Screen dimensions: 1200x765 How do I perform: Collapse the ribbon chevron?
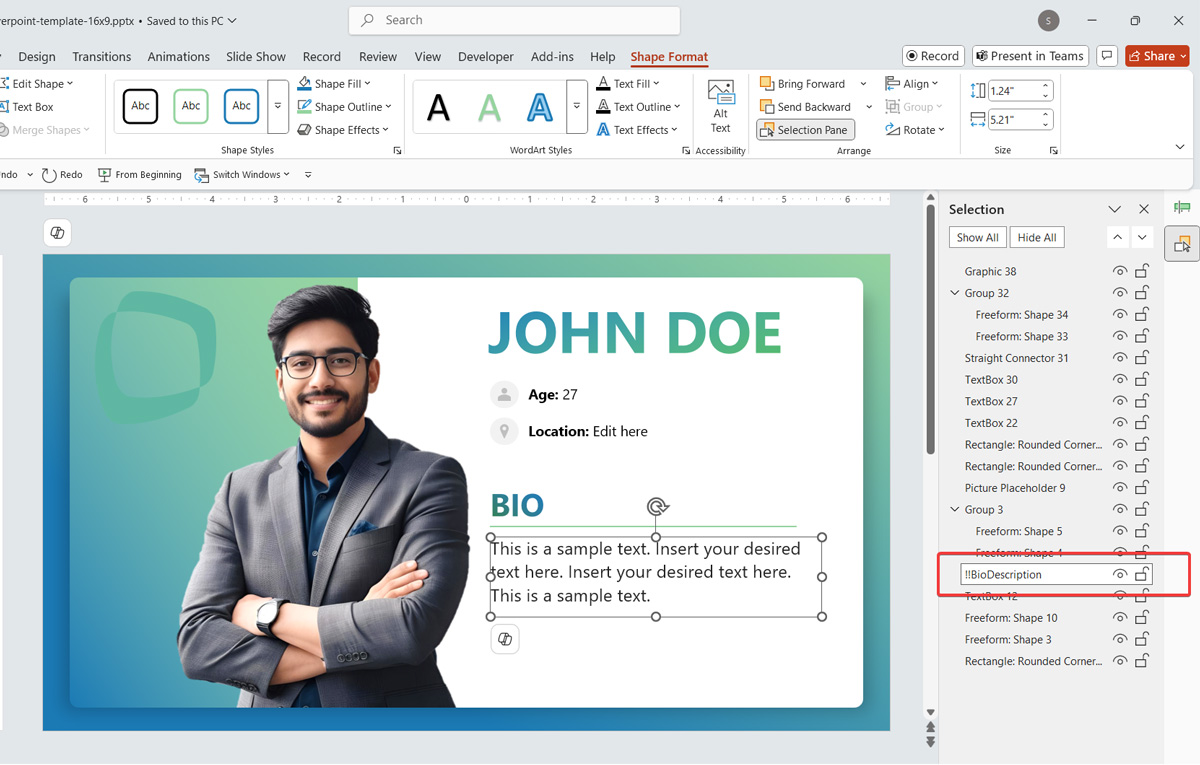point(1180,147)
